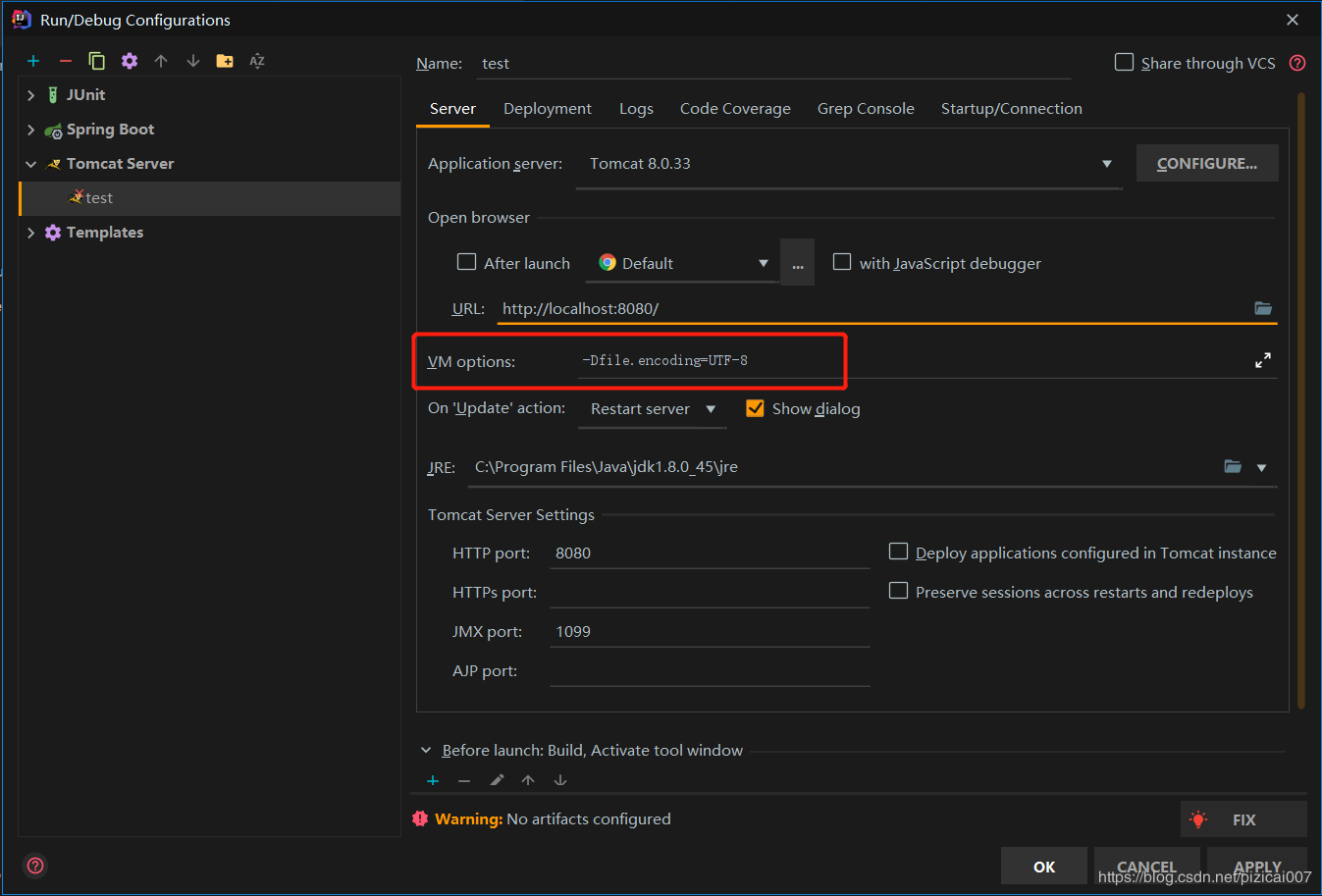1322x896 pixels.
Task: Move configuration down arrow in toolbar
Action: 193,61
